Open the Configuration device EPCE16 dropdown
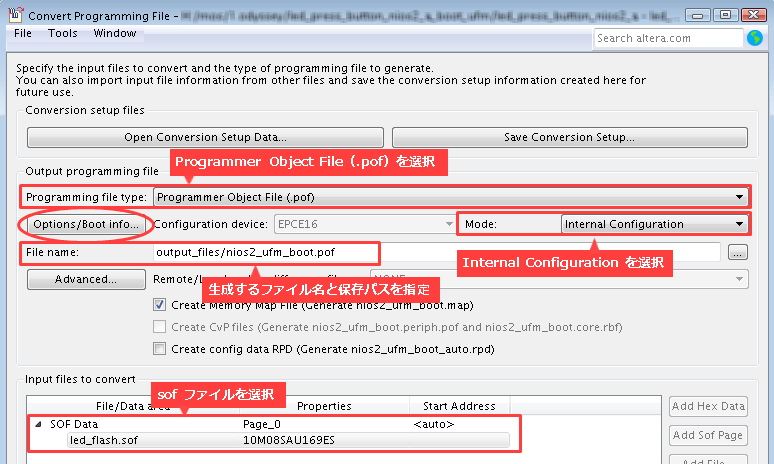Viewport: 774px width, 464px height. (364, 225)
